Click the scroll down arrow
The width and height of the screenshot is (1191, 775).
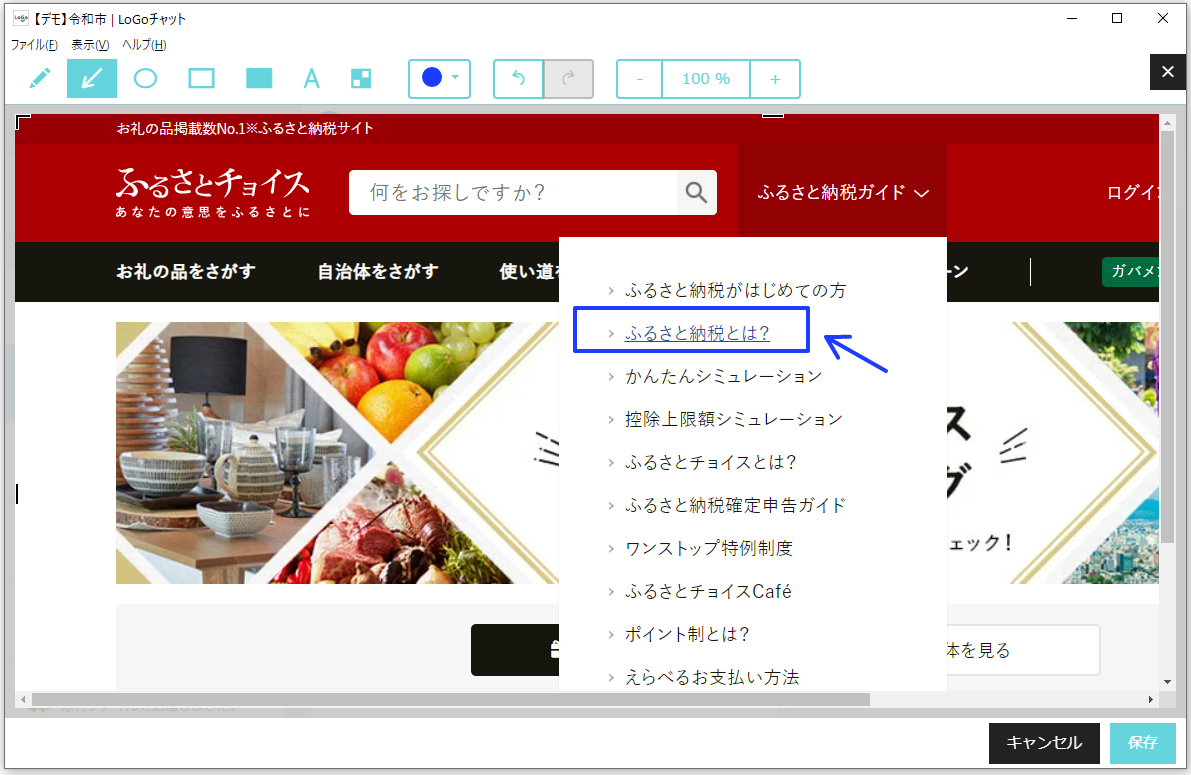tap(1167, 682)
